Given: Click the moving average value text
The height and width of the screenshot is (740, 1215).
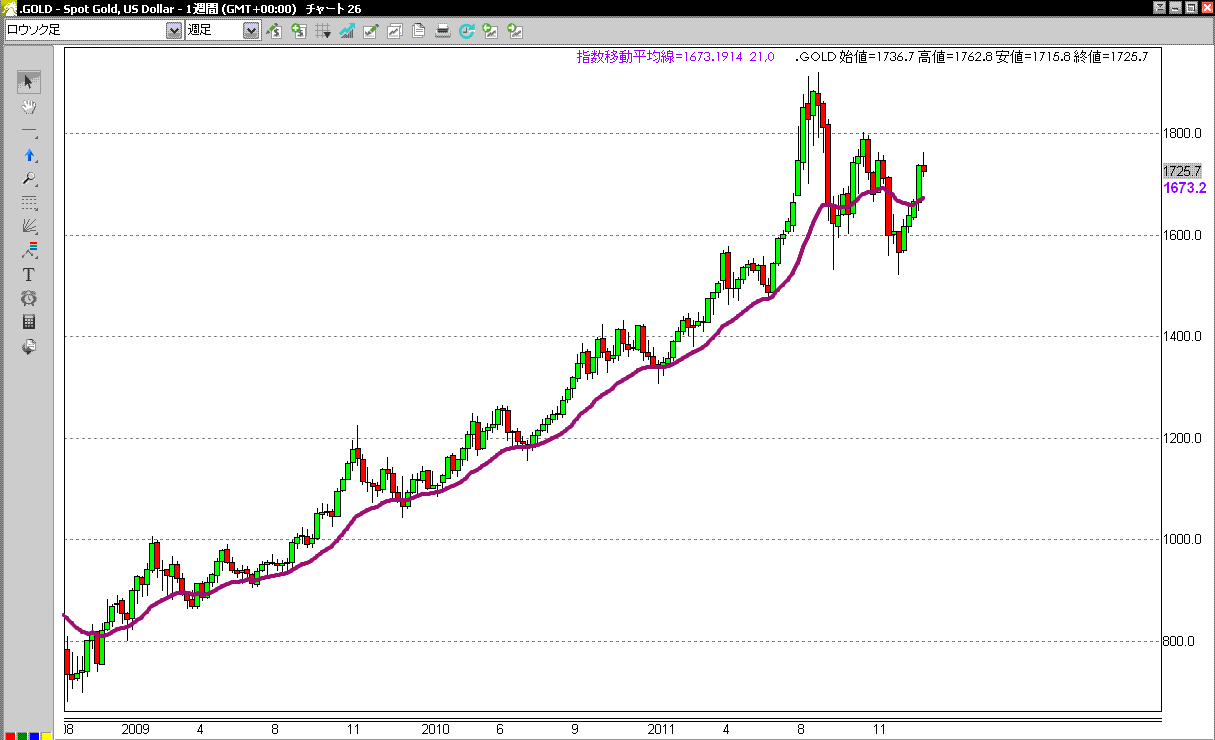Looking at the screenshot, I should (675, 57).
